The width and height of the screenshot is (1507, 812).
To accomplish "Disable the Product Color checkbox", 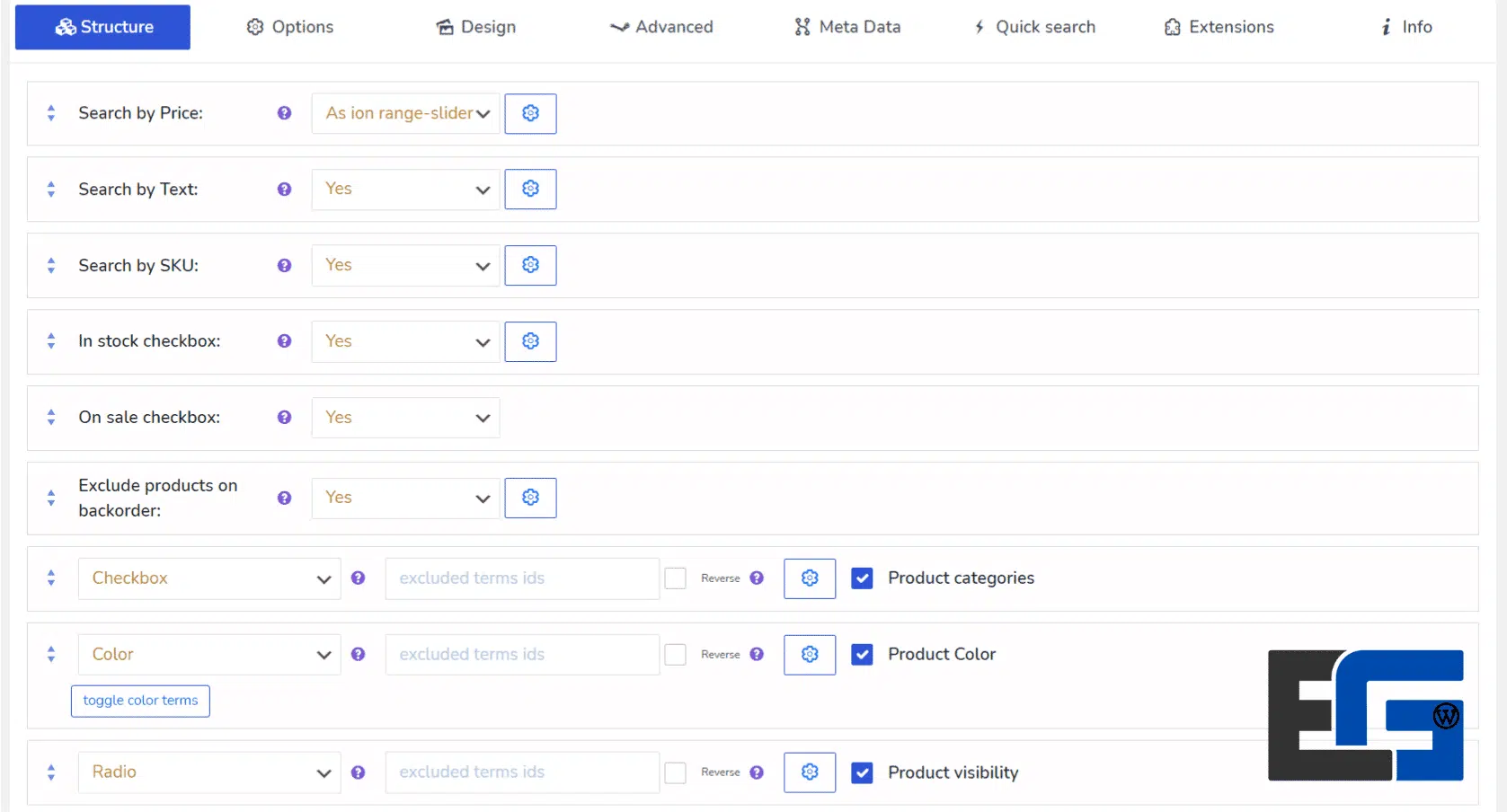I will pyautogui.click(x=862, y=655).
